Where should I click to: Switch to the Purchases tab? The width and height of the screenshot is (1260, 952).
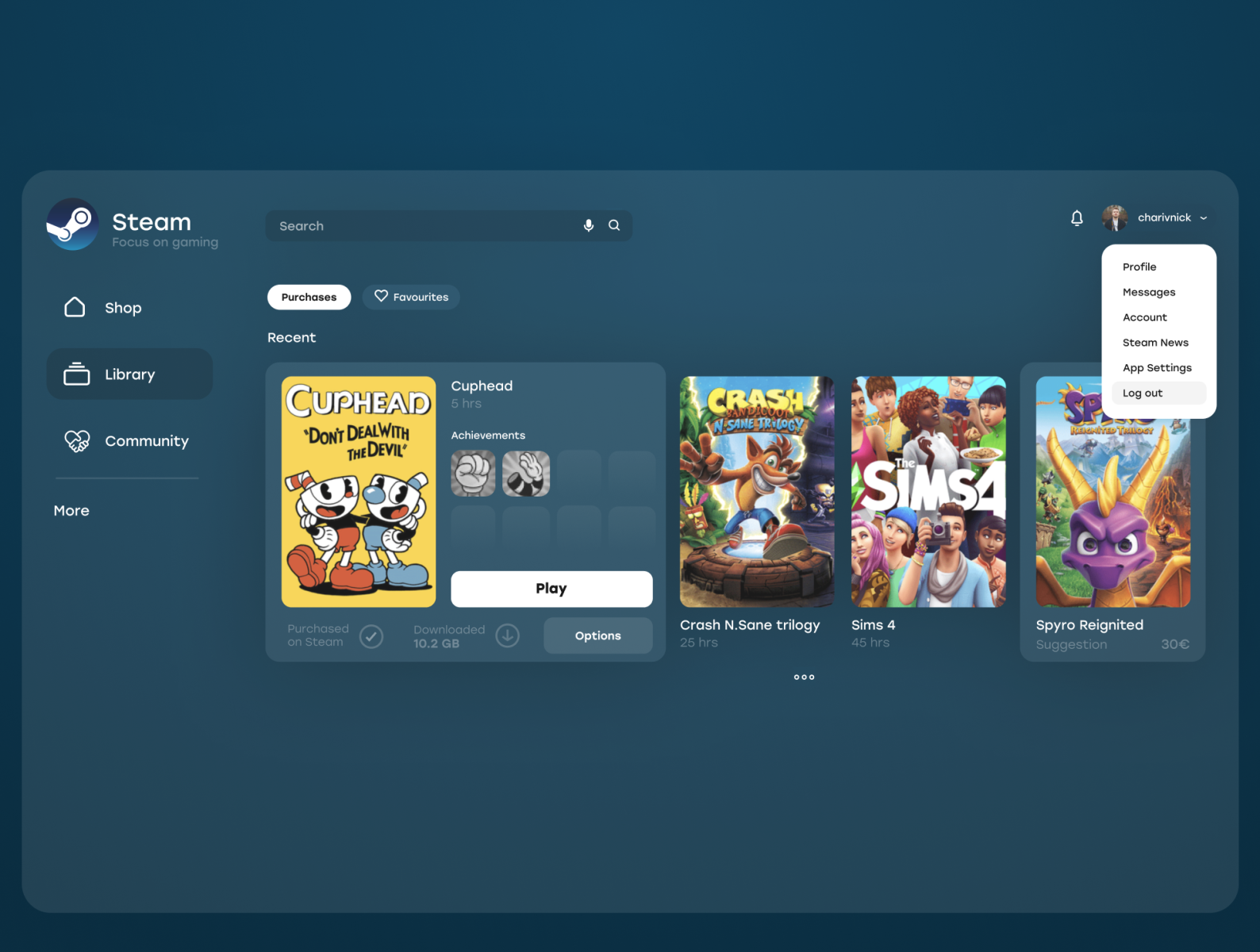click(x=309, y=297)
